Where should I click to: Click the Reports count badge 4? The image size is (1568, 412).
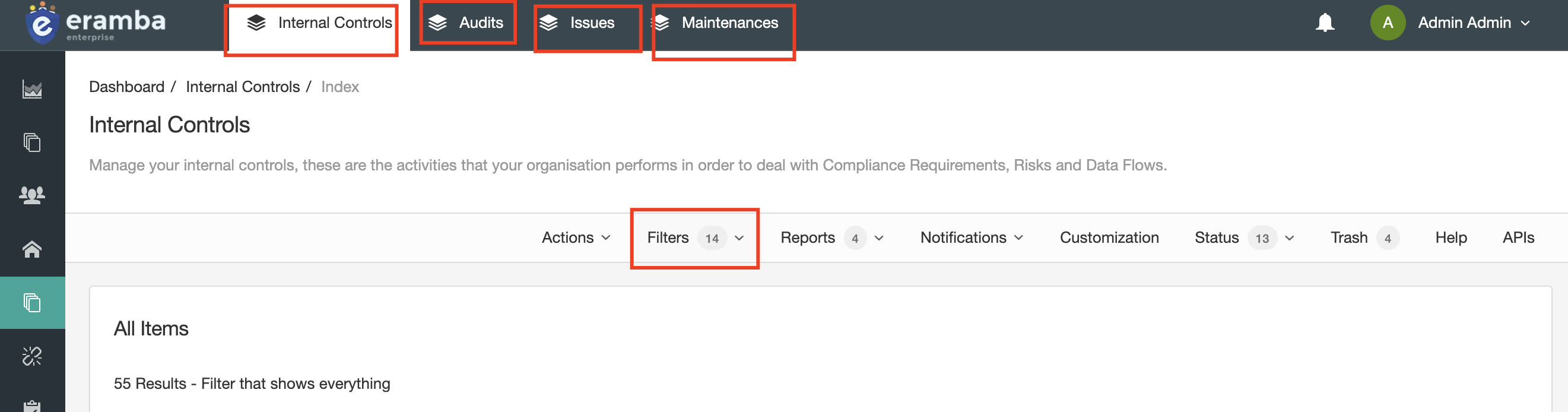click(855, 238)
